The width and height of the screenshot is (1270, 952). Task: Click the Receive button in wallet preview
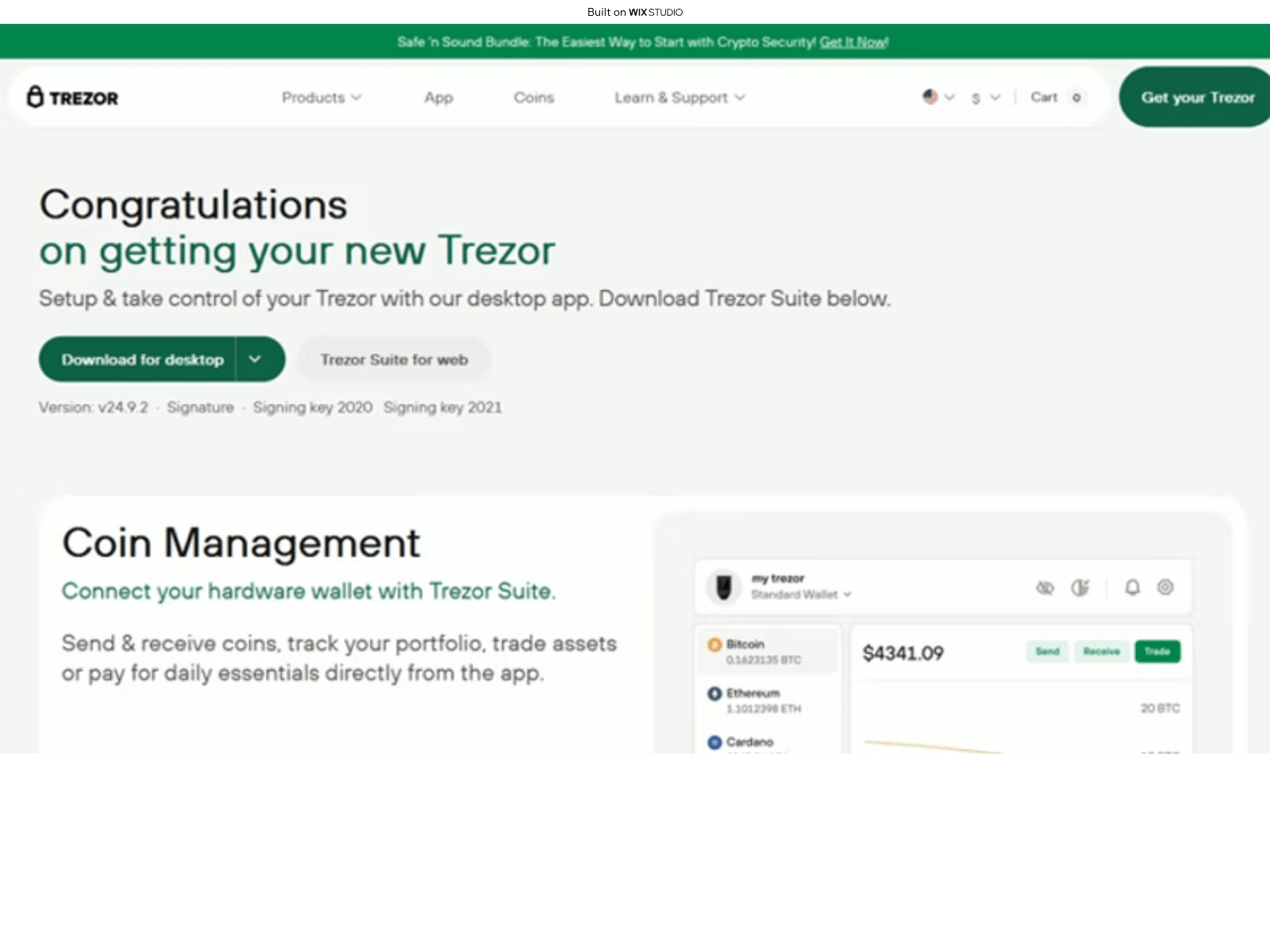[x=1101, y=651]
